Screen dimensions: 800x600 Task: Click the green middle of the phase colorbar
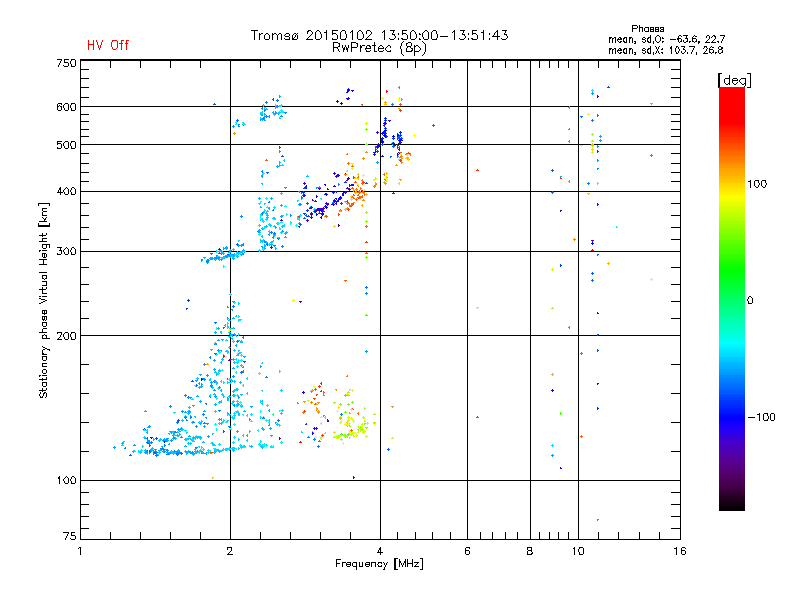tap(732, 270)
